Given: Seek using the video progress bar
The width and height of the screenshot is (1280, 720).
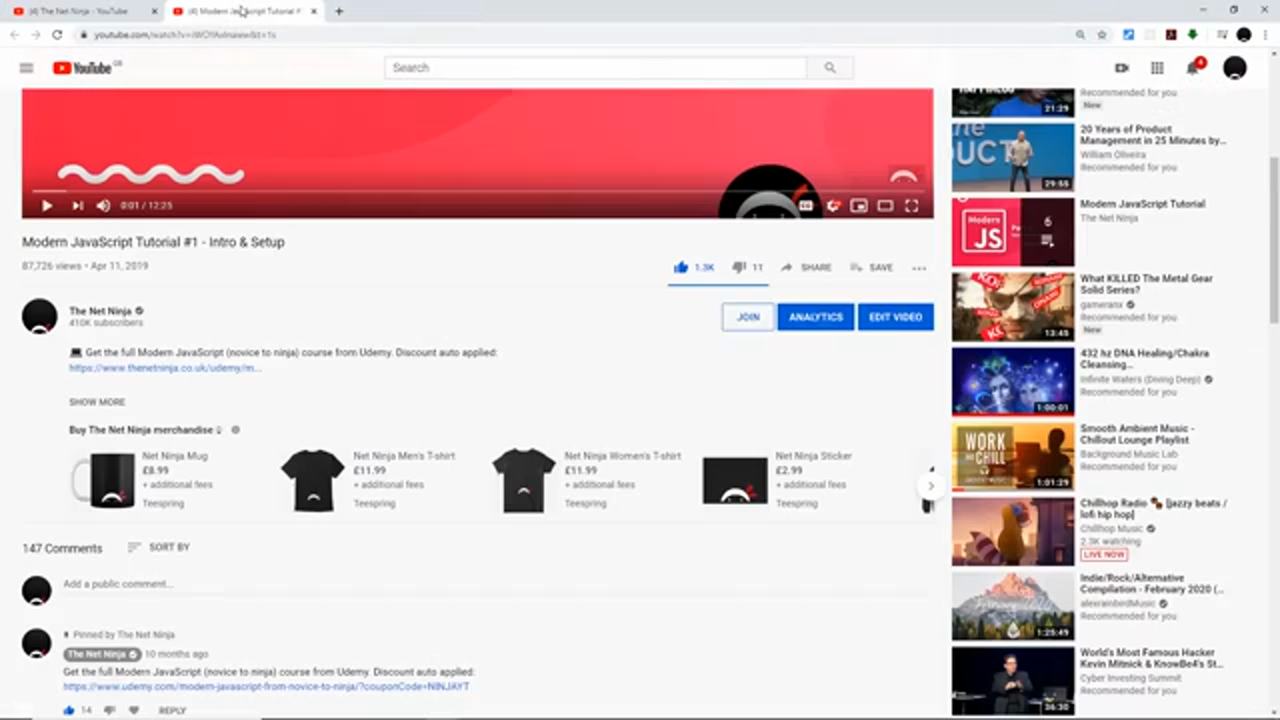Looking at the screenshot, I should [x=477, y=191].
